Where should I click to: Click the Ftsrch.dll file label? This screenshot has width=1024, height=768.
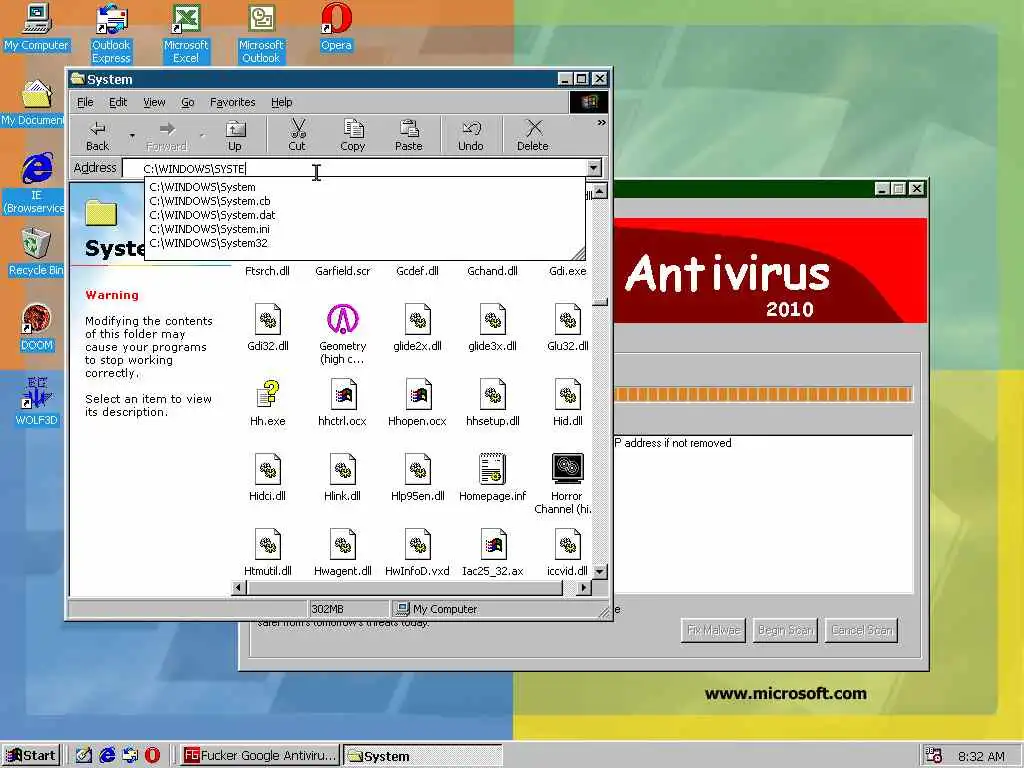pyautogui.click(x=268, y=271)
